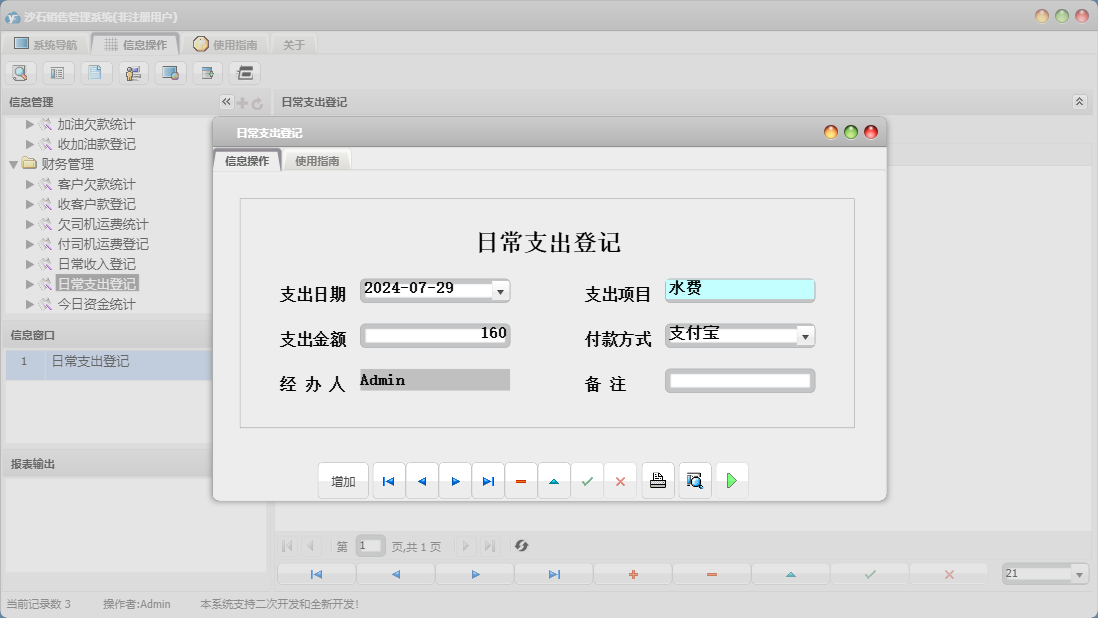Select the search/query toolbar icon
1098x618 pixels.
tap(20, 72)
